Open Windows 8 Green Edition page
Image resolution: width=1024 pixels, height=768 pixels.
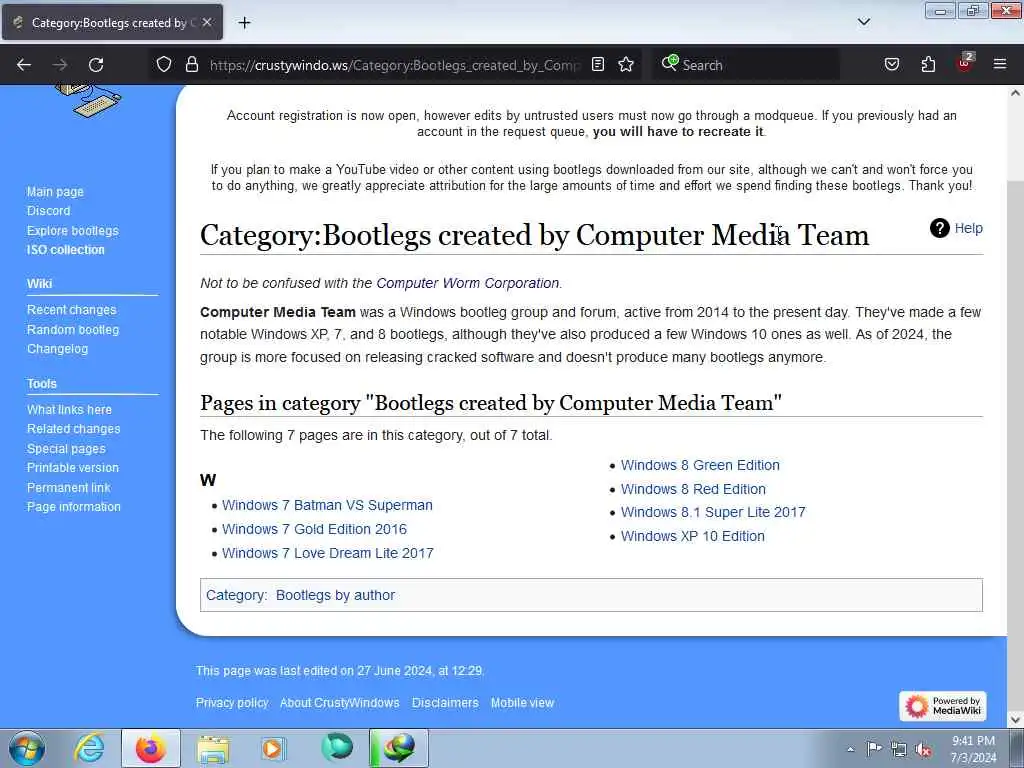(700, 465)
